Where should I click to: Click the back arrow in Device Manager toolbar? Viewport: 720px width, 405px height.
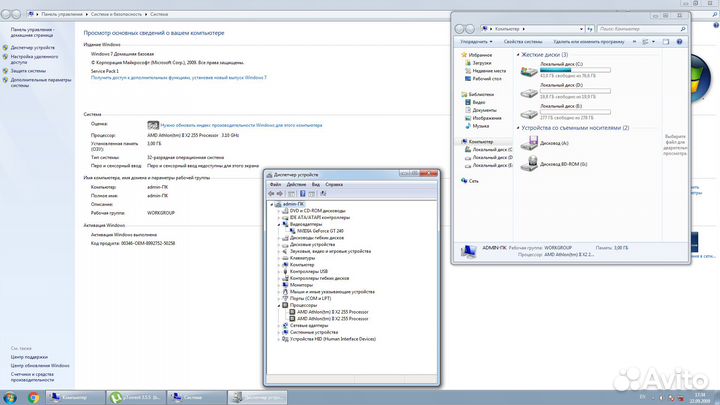click(x=271, y=194)
